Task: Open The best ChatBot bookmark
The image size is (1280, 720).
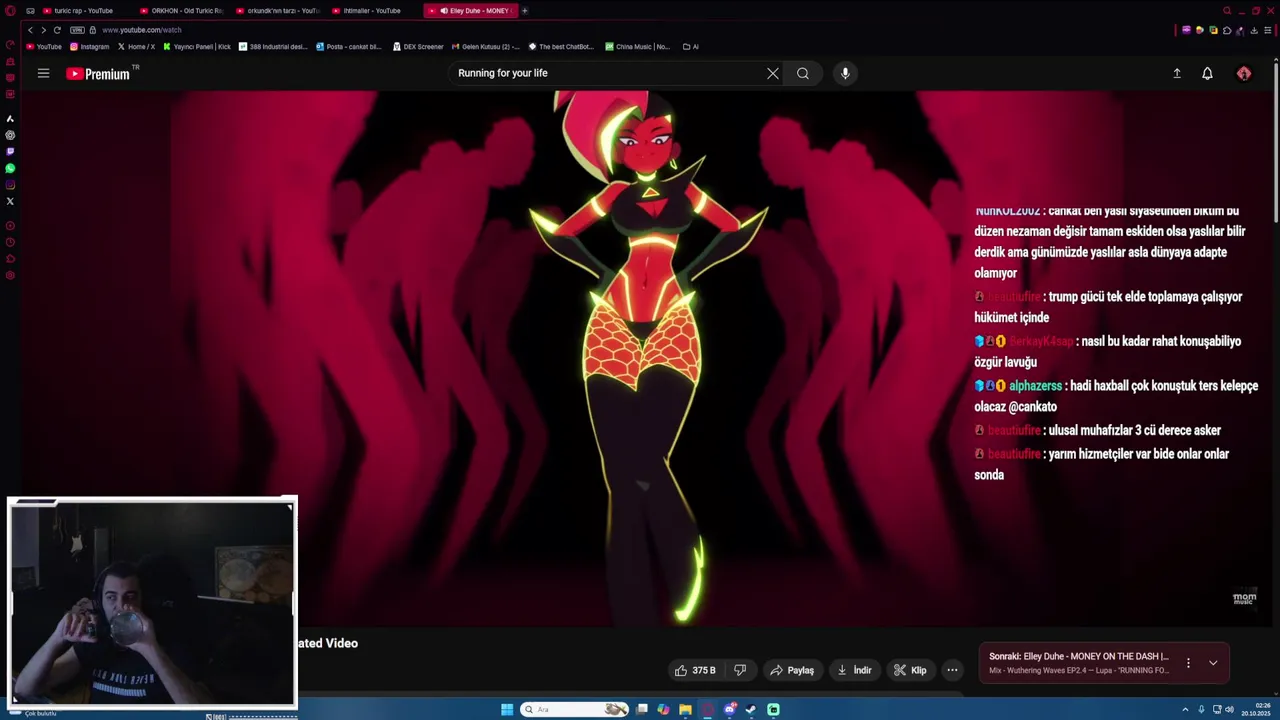Action: pos(561,46)
